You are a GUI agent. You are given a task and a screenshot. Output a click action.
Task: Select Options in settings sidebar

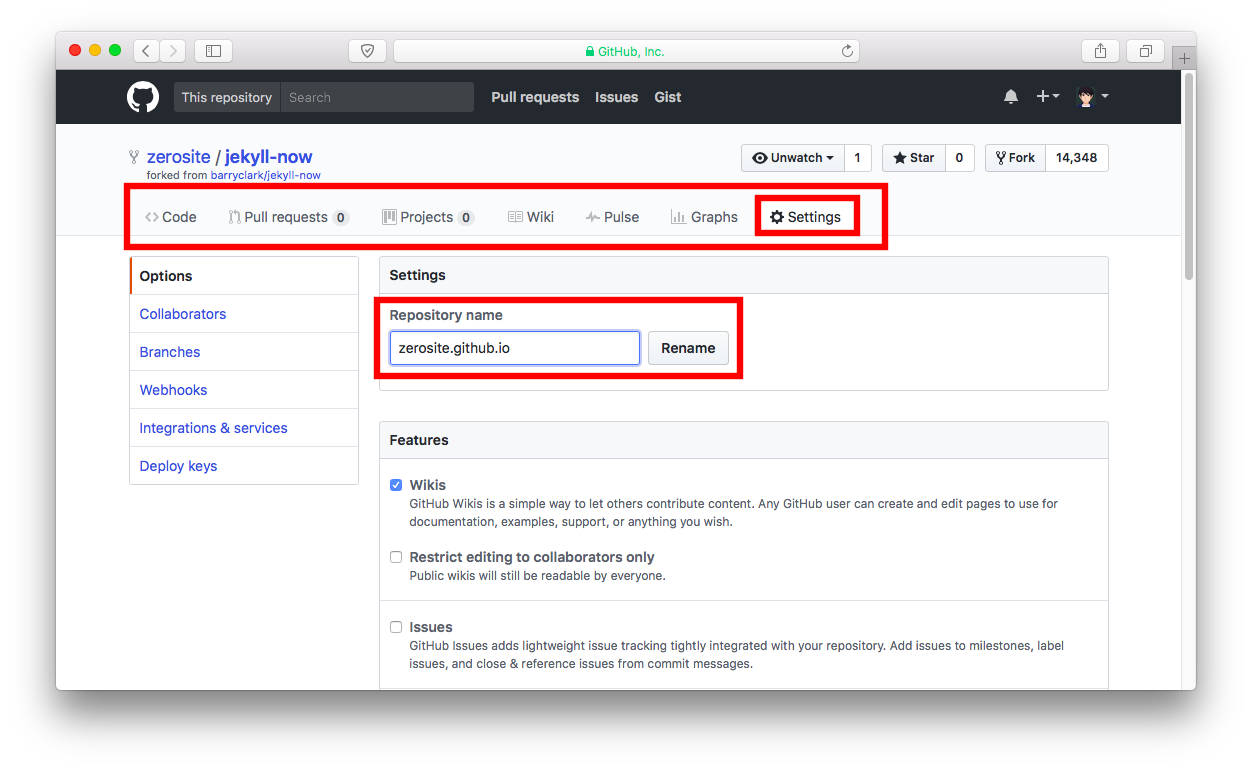244,276
